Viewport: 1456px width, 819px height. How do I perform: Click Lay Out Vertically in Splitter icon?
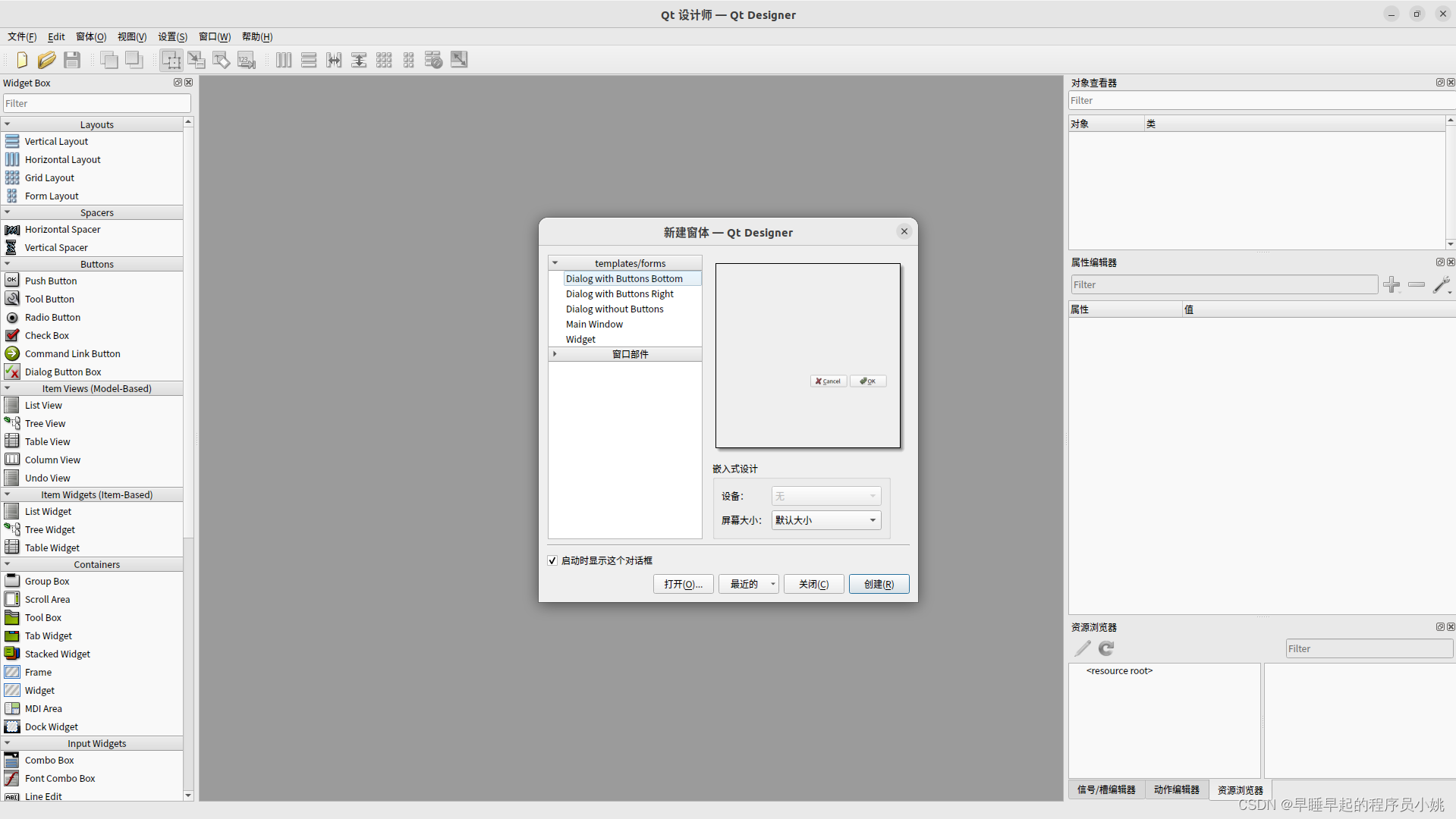[359, 60]
